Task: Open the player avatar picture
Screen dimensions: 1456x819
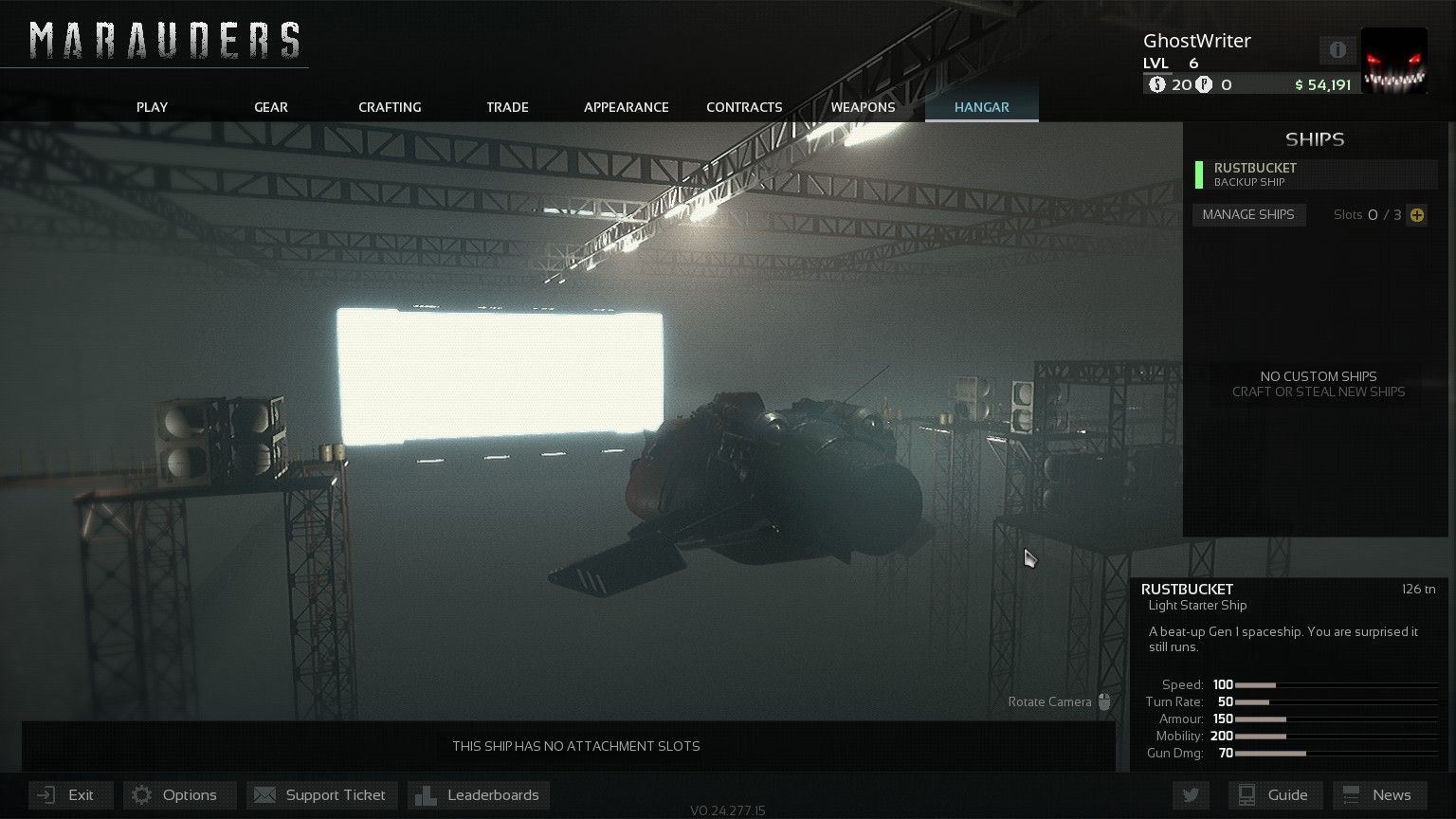Action: [1394, 61]
